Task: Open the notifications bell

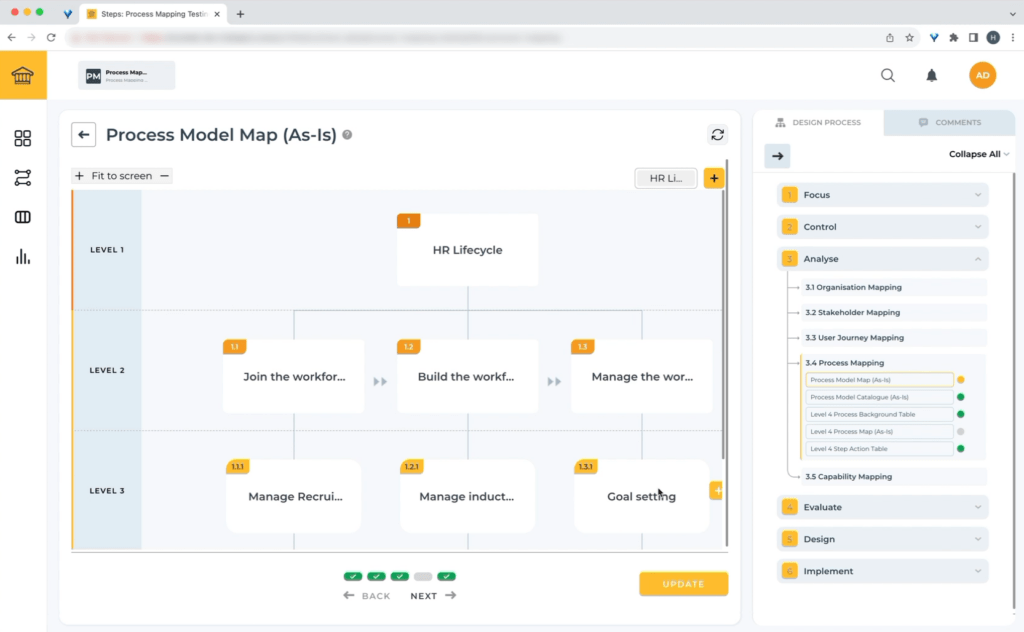Action: pyautogui.click(x=931, y=75)
